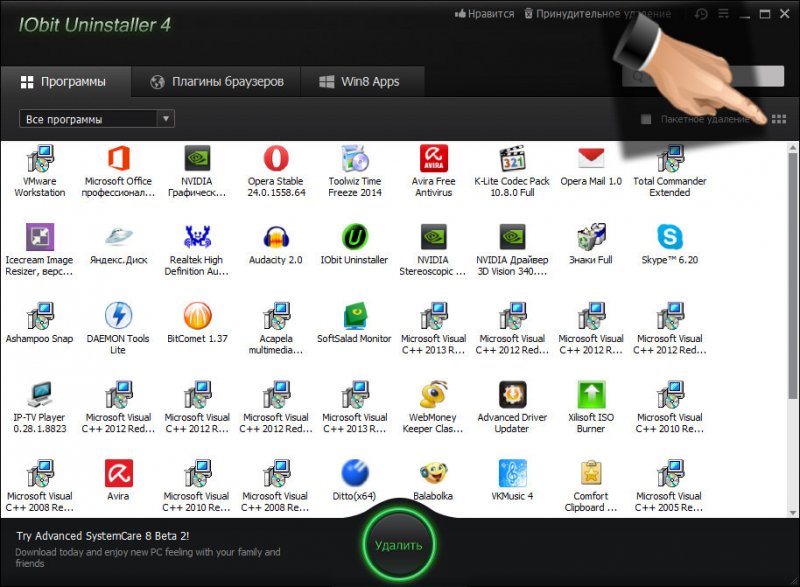This screenshot has height=587, width=800.
Task: Select WebMoney Keeper Classic entry
Action: tap(434, 407)
